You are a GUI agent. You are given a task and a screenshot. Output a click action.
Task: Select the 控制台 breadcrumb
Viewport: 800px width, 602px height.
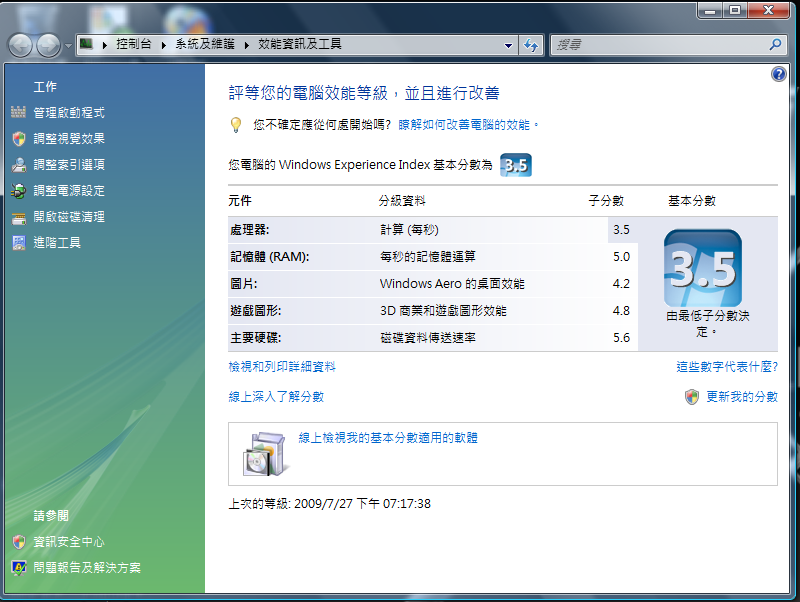[134, 44]
